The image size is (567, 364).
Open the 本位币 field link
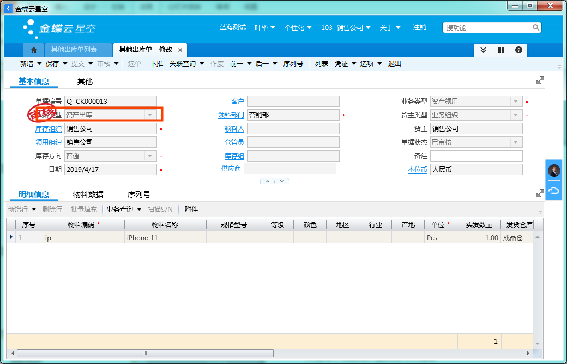(417, 169)
